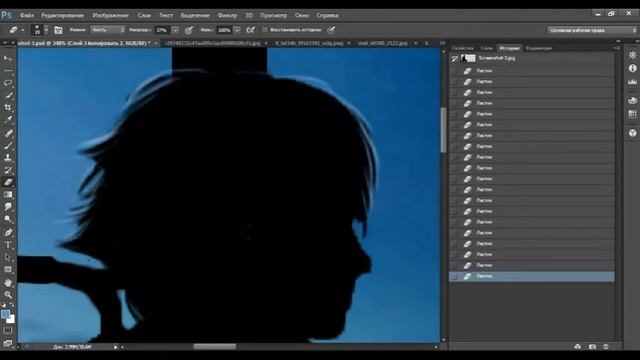Select the Eyedropper tool
Screen dimensions: 640x360
(x=8, y=120)
